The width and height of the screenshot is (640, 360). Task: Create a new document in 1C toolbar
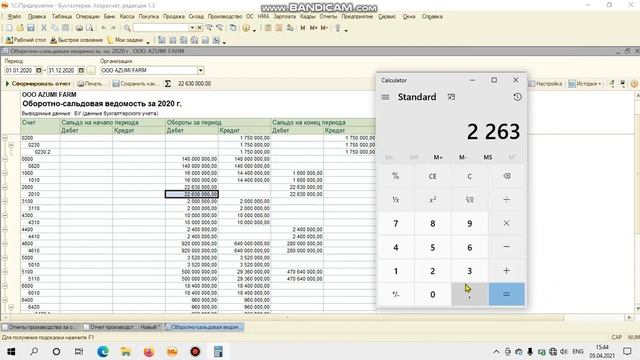click(9, 28)
